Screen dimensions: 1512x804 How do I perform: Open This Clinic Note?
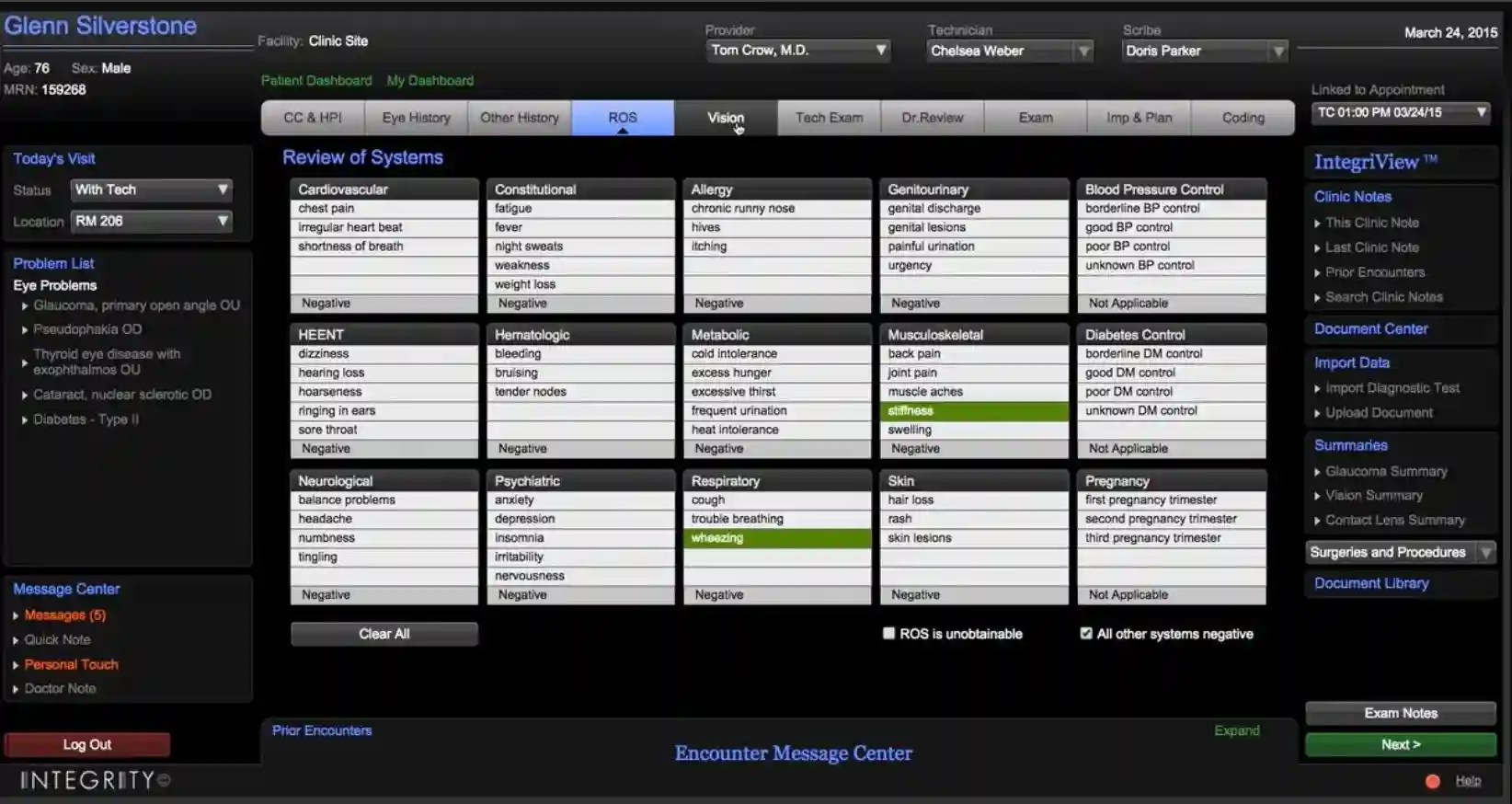point(1371,223)
